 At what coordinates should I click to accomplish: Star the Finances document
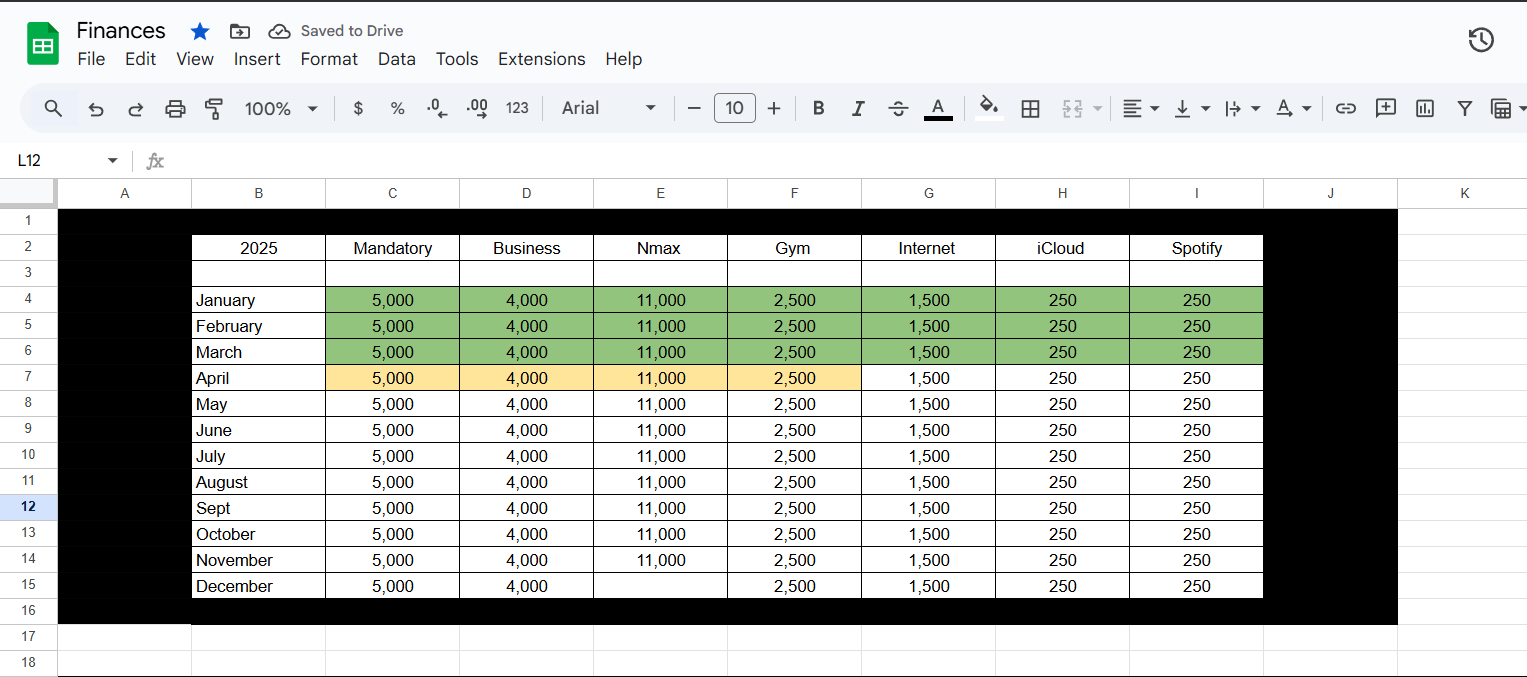(x=200, y=31)
